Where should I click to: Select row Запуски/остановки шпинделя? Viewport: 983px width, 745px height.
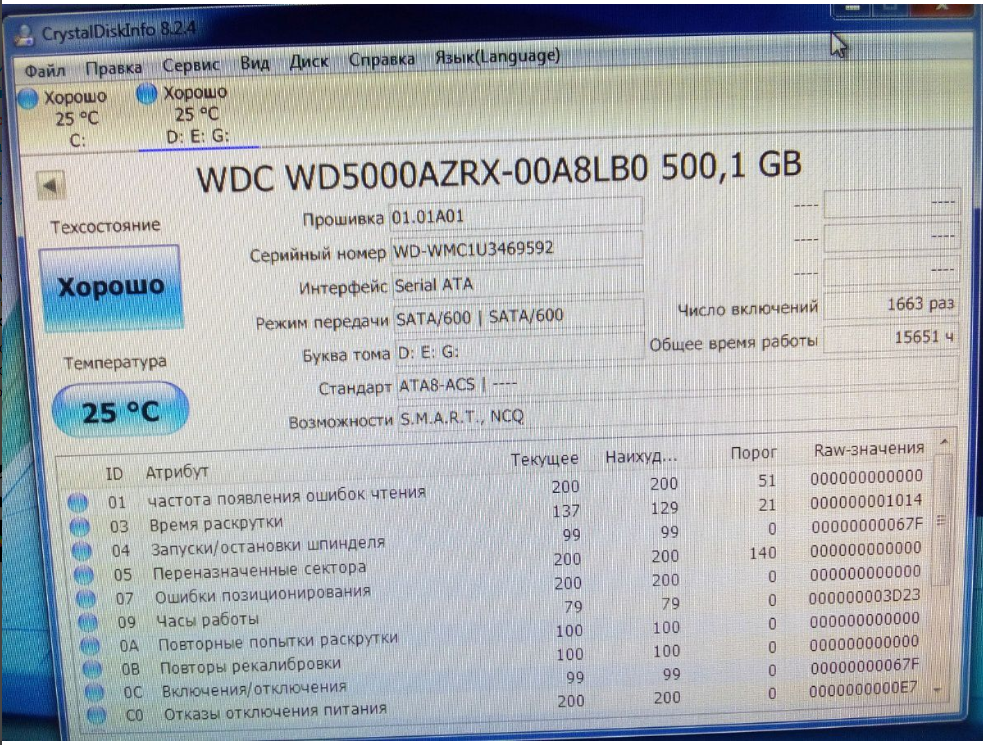click(498, 539)
